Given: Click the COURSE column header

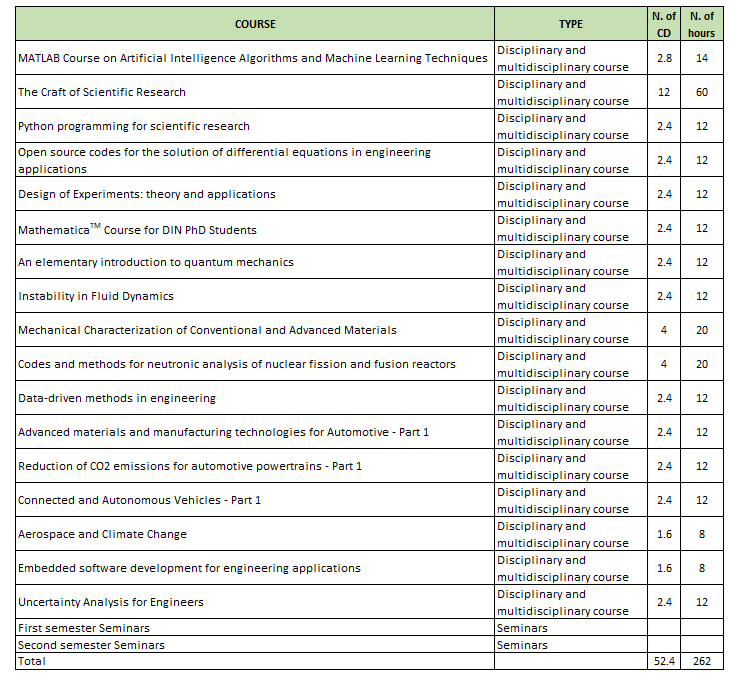Looking at the screenshot, I should pos(255,24).
